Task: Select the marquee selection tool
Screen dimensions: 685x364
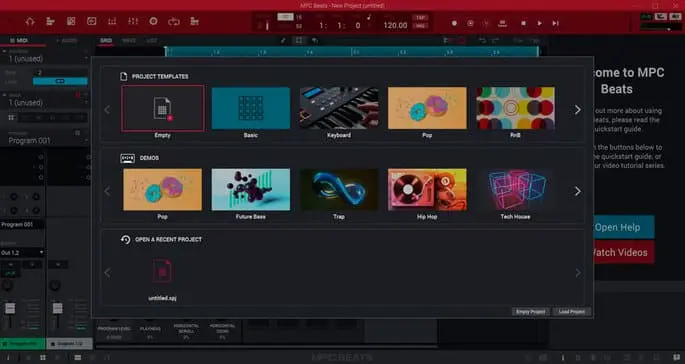Action: coord(299,41)
